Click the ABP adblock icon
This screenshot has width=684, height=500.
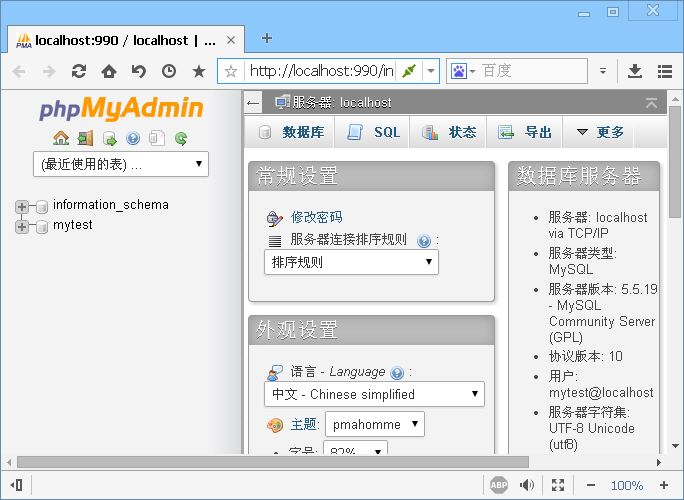tap(499, 485)
